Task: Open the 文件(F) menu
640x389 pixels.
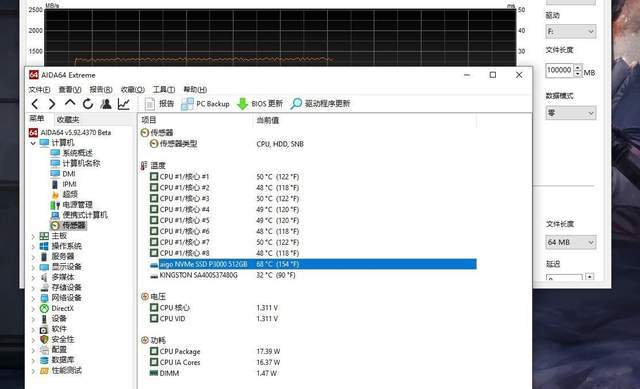Action: tap(39, 89)
